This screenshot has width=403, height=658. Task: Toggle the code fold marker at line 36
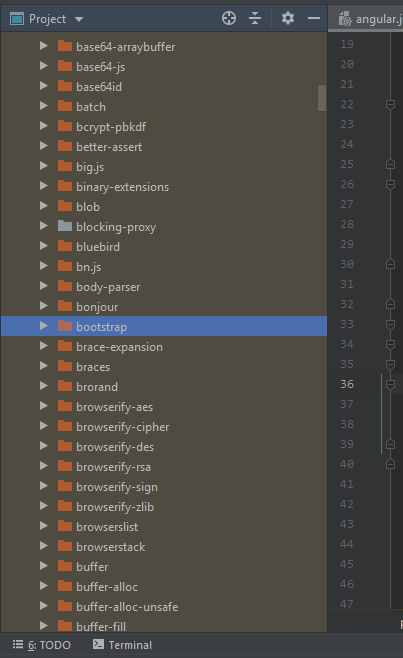click(x=390, y=384)
